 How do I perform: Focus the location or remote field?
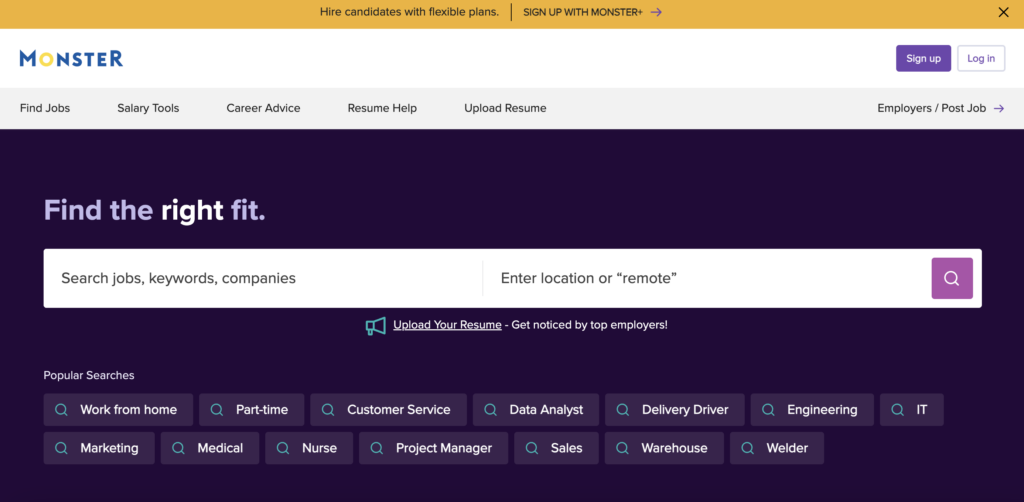[x=707, y=278]
